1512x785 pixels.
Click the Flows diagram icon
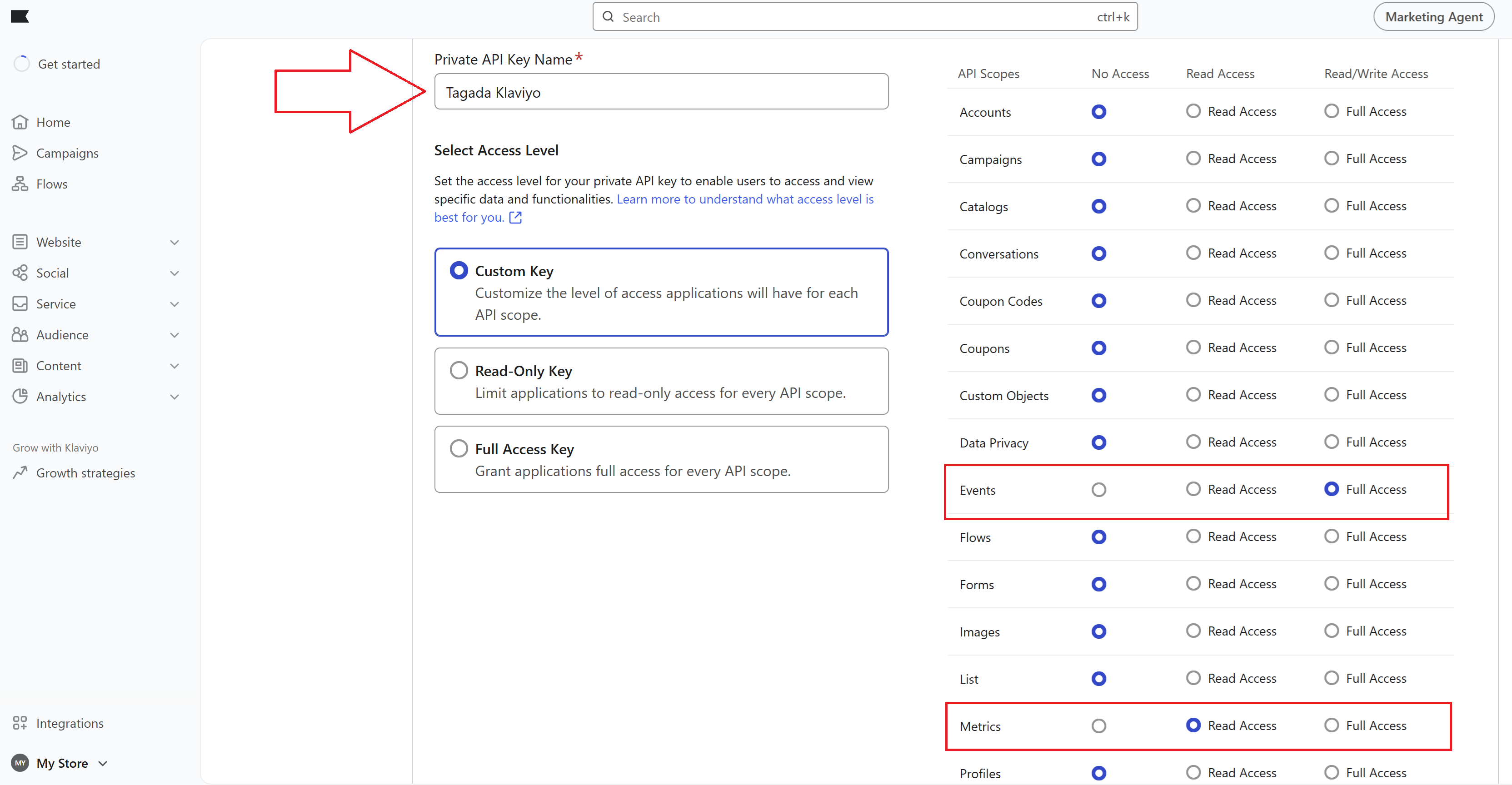[x=20, y=184]
